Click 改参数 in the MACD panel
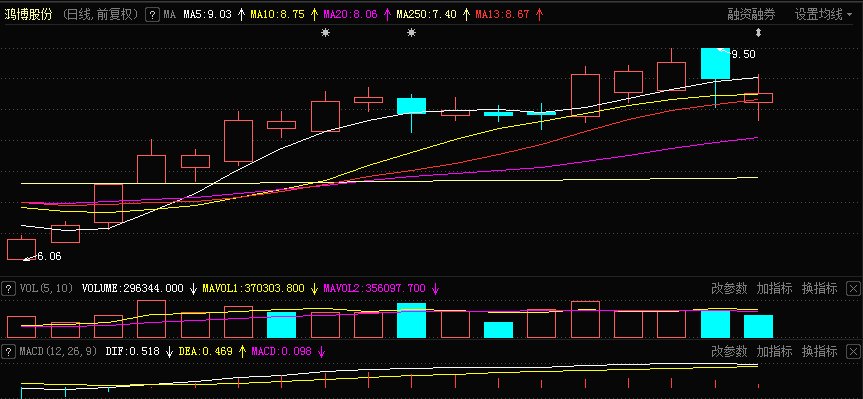 [729, 351]
